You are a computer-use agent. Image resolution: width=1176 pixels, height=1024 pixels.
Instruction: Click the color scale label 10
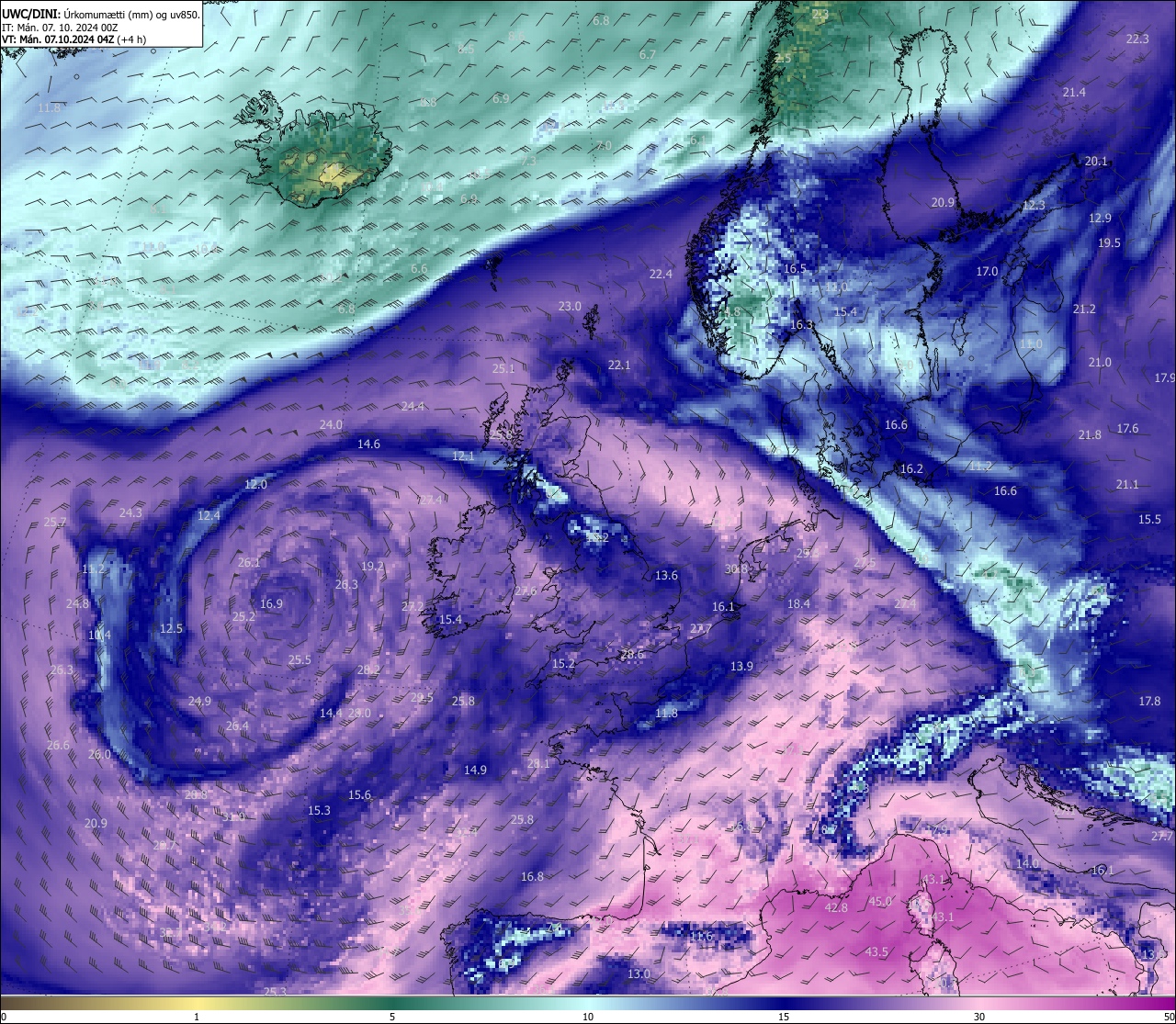[x=588, y=1017]
